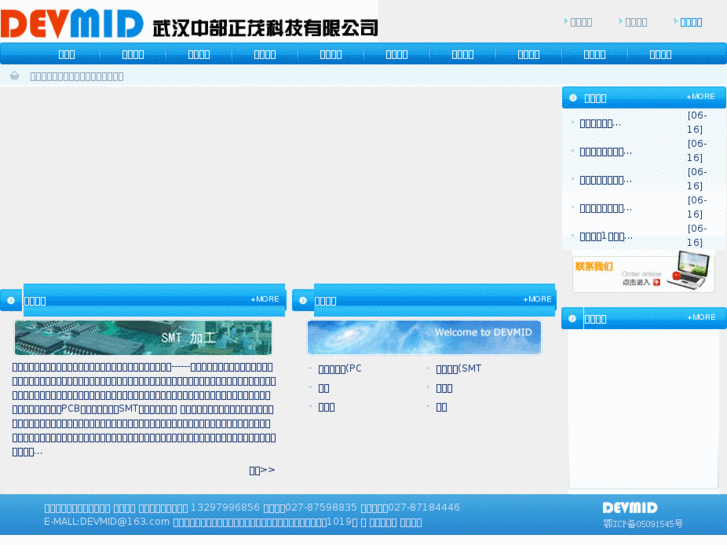
Task: Click the home icon in the breadcrumb bar
Action: [14, 76]
